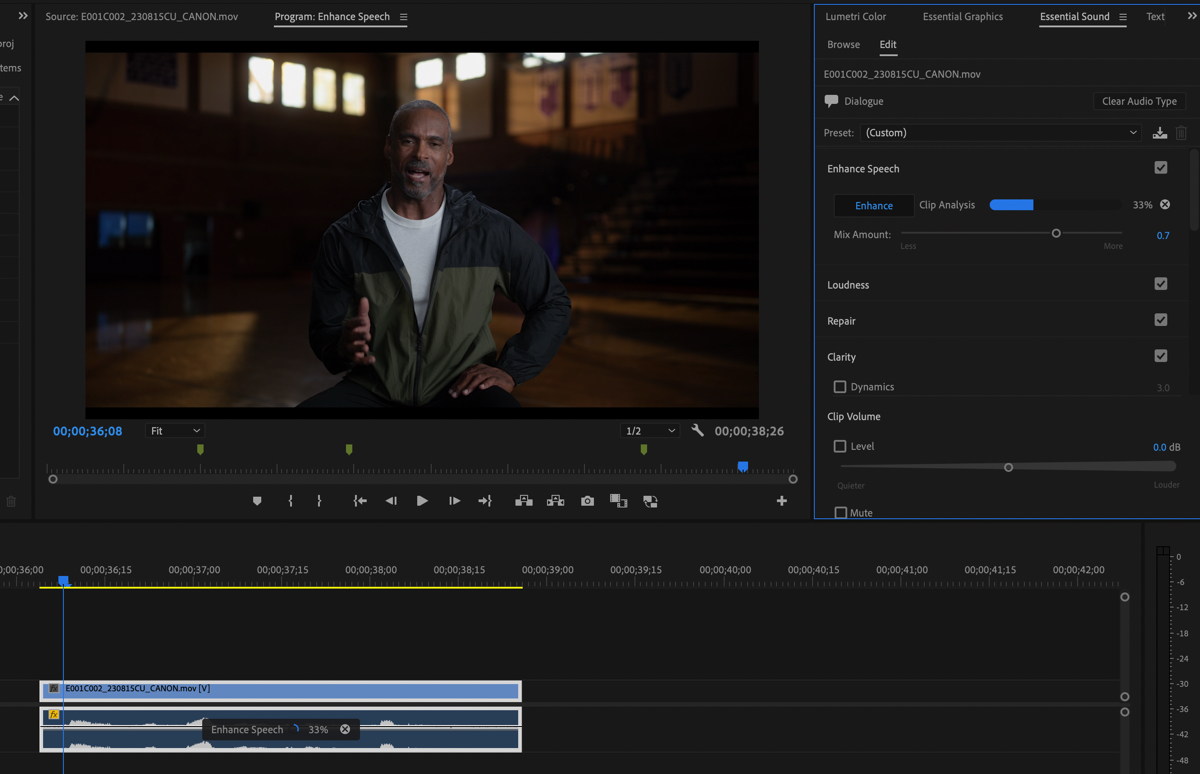Click the Add Marker icon

257,501
